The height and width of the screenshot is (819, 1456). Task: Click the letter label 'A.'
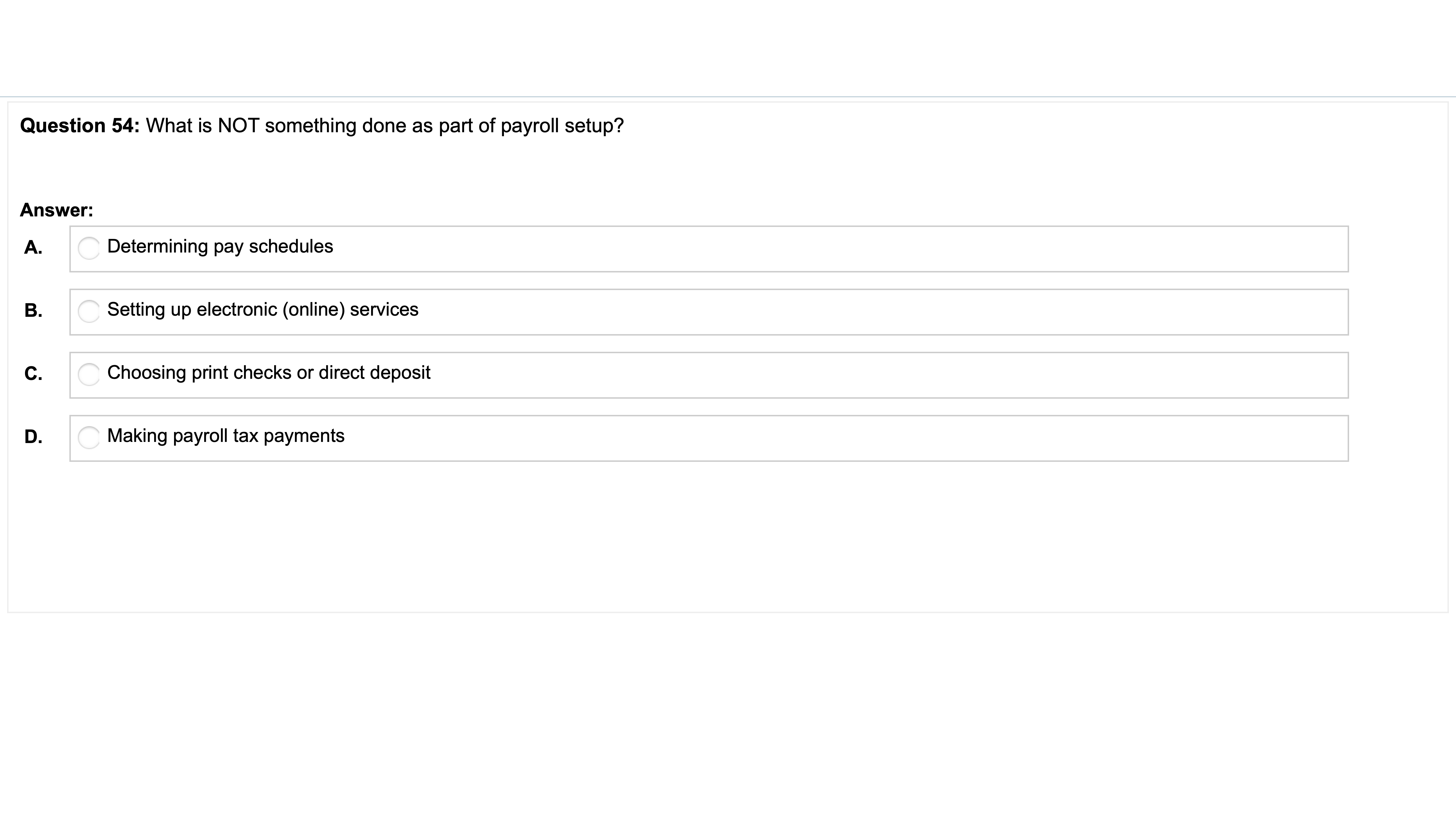tap(33, 247)
